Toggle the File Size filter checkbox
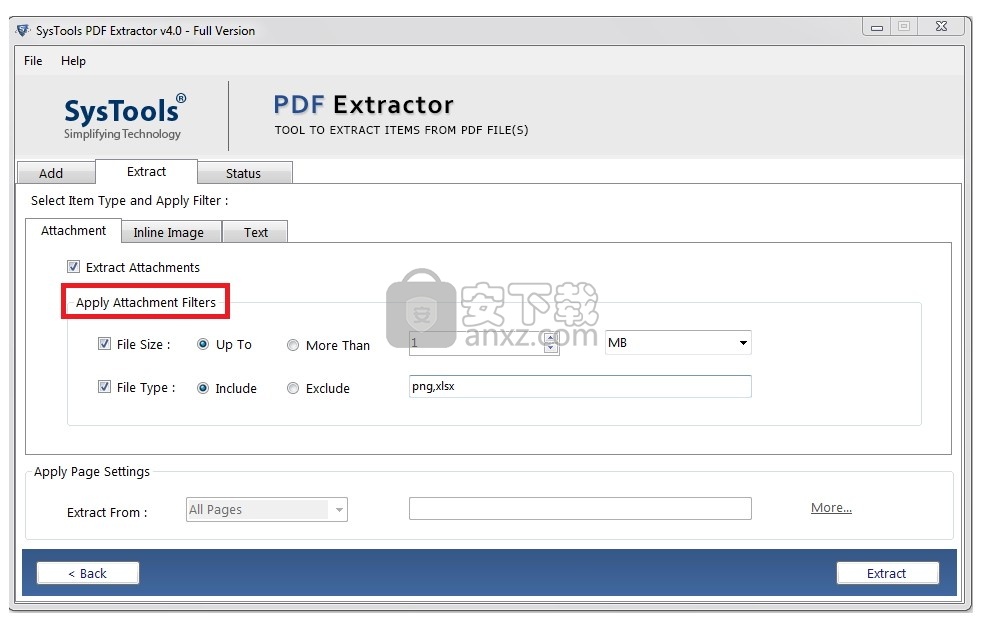This screenshot has width=989, height=620. [105, 344]
